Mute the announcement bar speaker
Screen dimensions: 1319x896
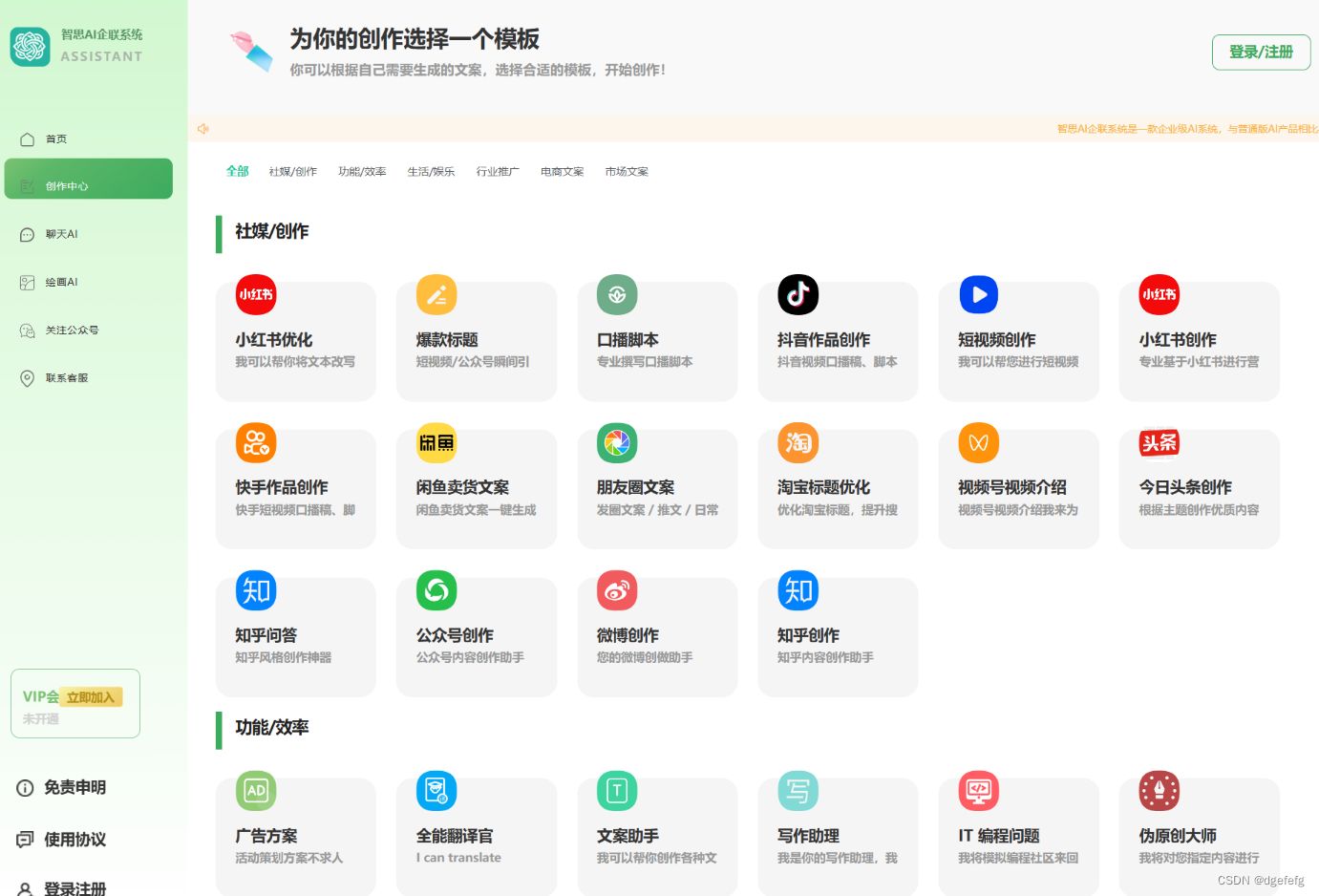point(202,128)
